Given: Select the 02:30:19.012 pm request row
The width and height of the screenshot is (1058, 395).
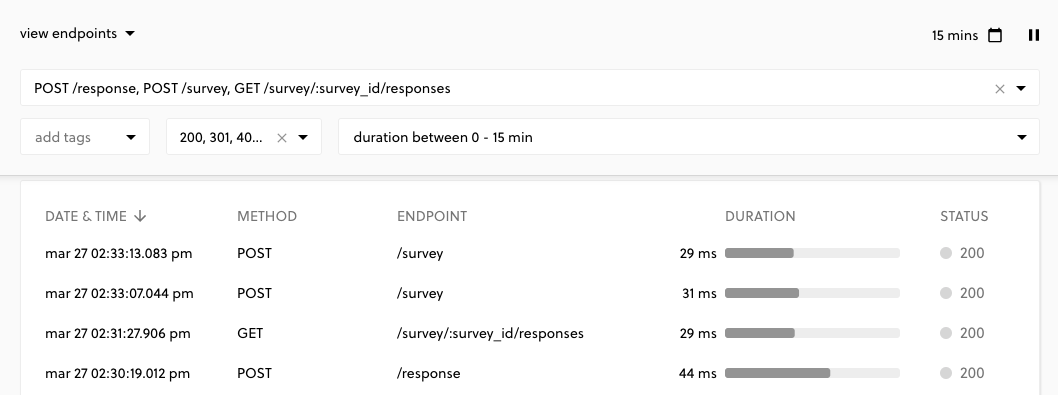Looking at the screenshot, I should pyautogui.click(x=530, y=373).
